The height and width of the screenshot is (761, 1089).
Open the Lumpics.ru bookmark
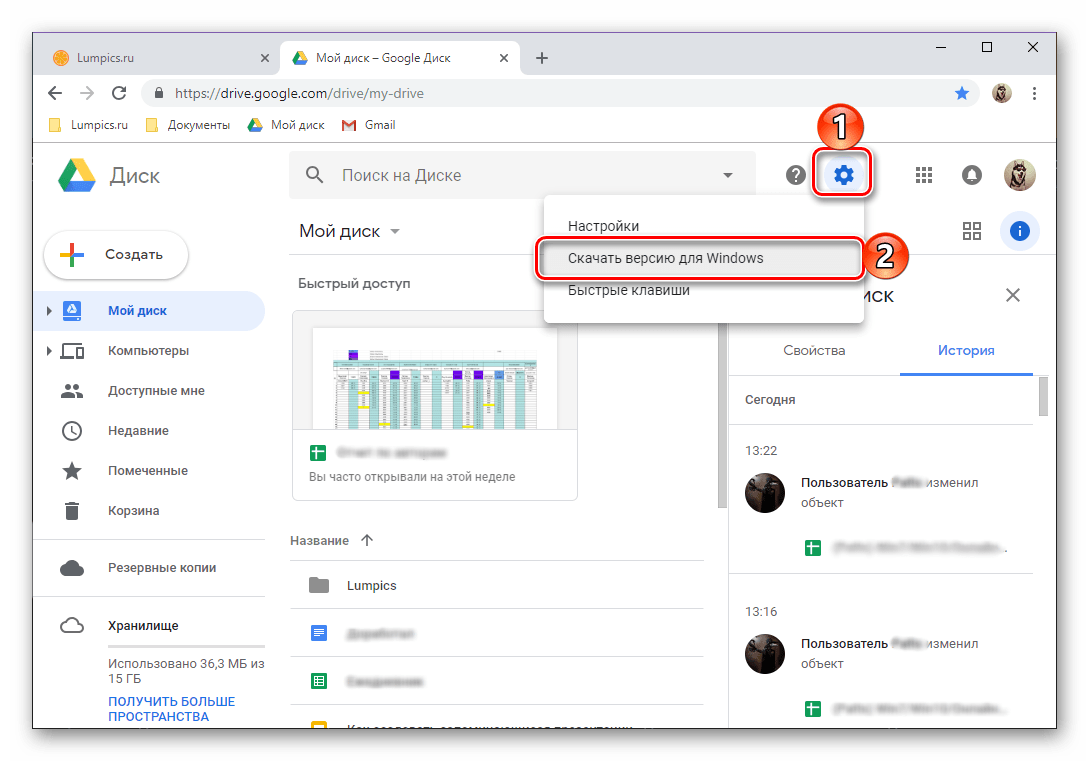(89, 125)
